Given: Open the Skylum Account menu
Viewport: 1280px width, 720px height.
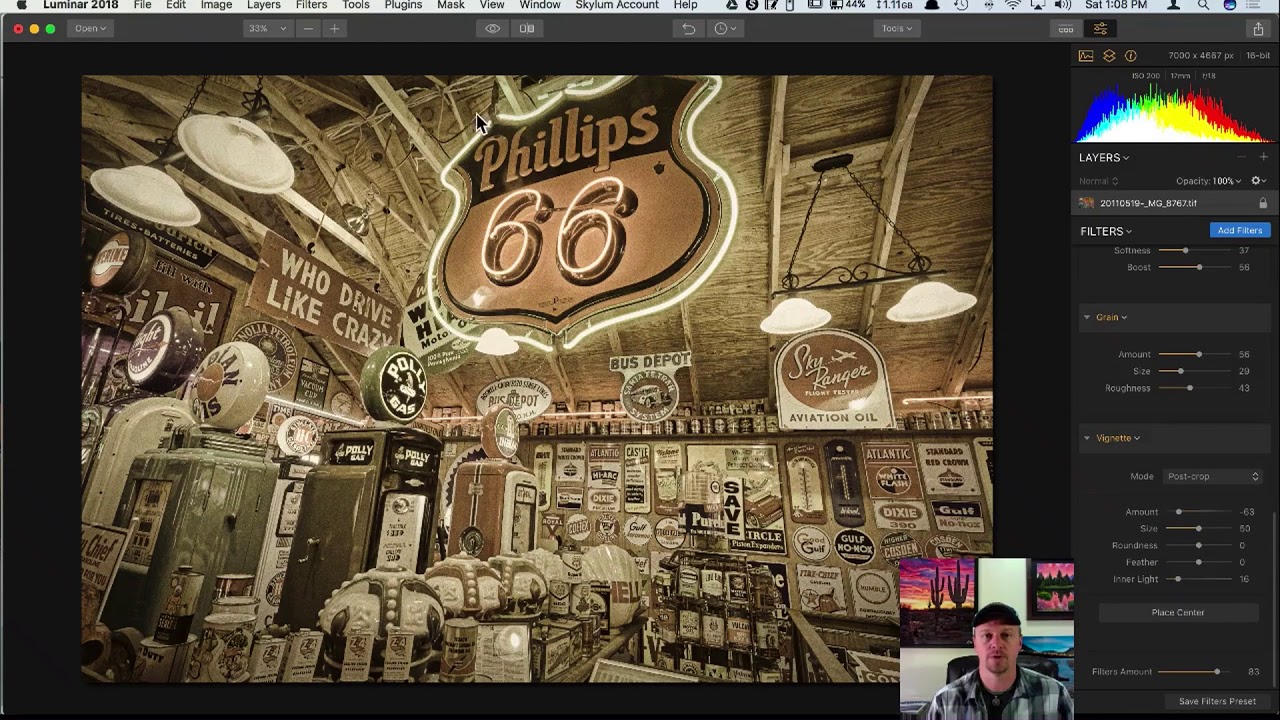Looking at the screenshot, I should [617, 6].
